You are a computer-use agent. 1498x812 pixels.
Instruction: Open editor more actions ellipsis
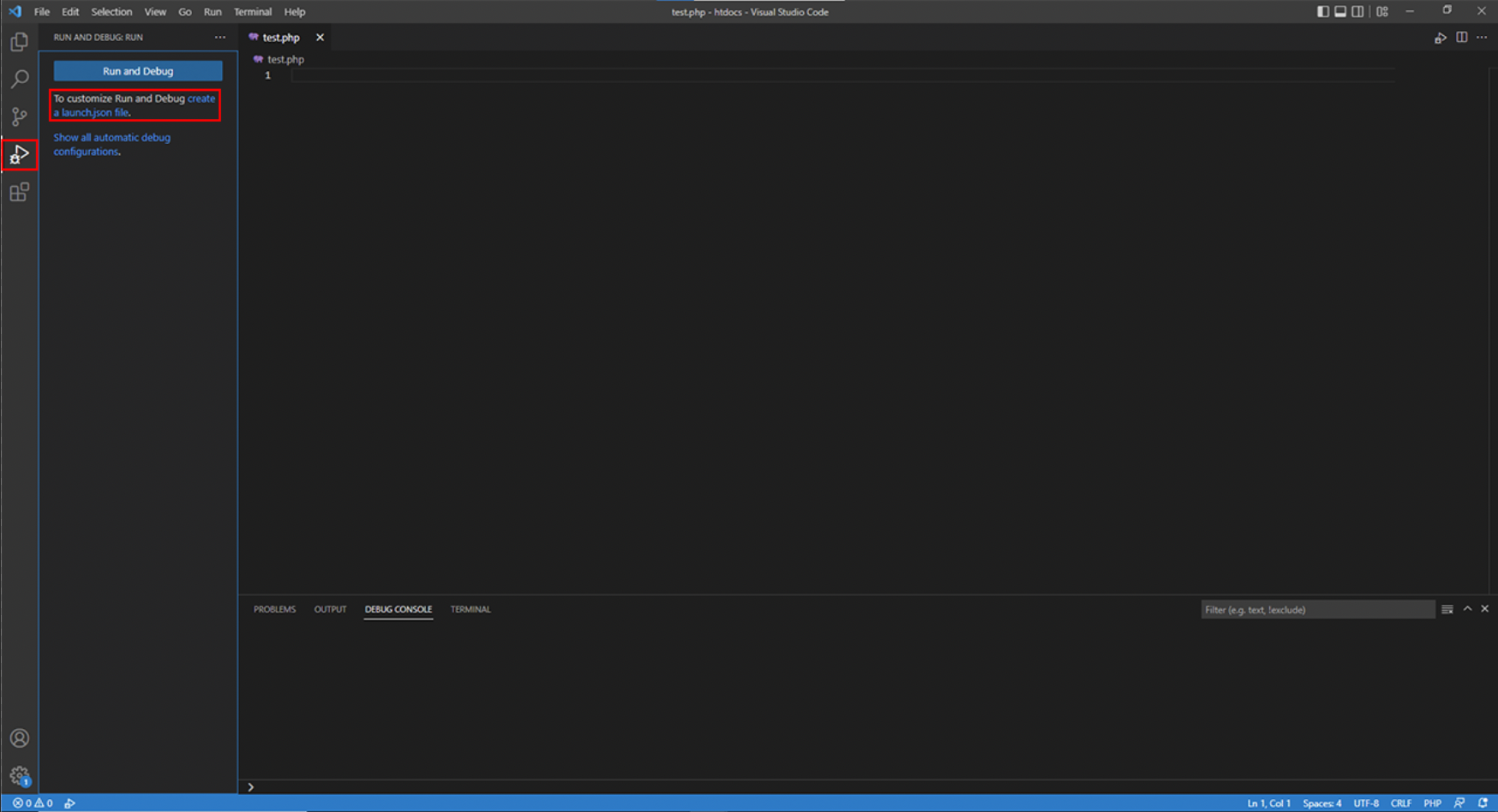tap(1482, 38)
